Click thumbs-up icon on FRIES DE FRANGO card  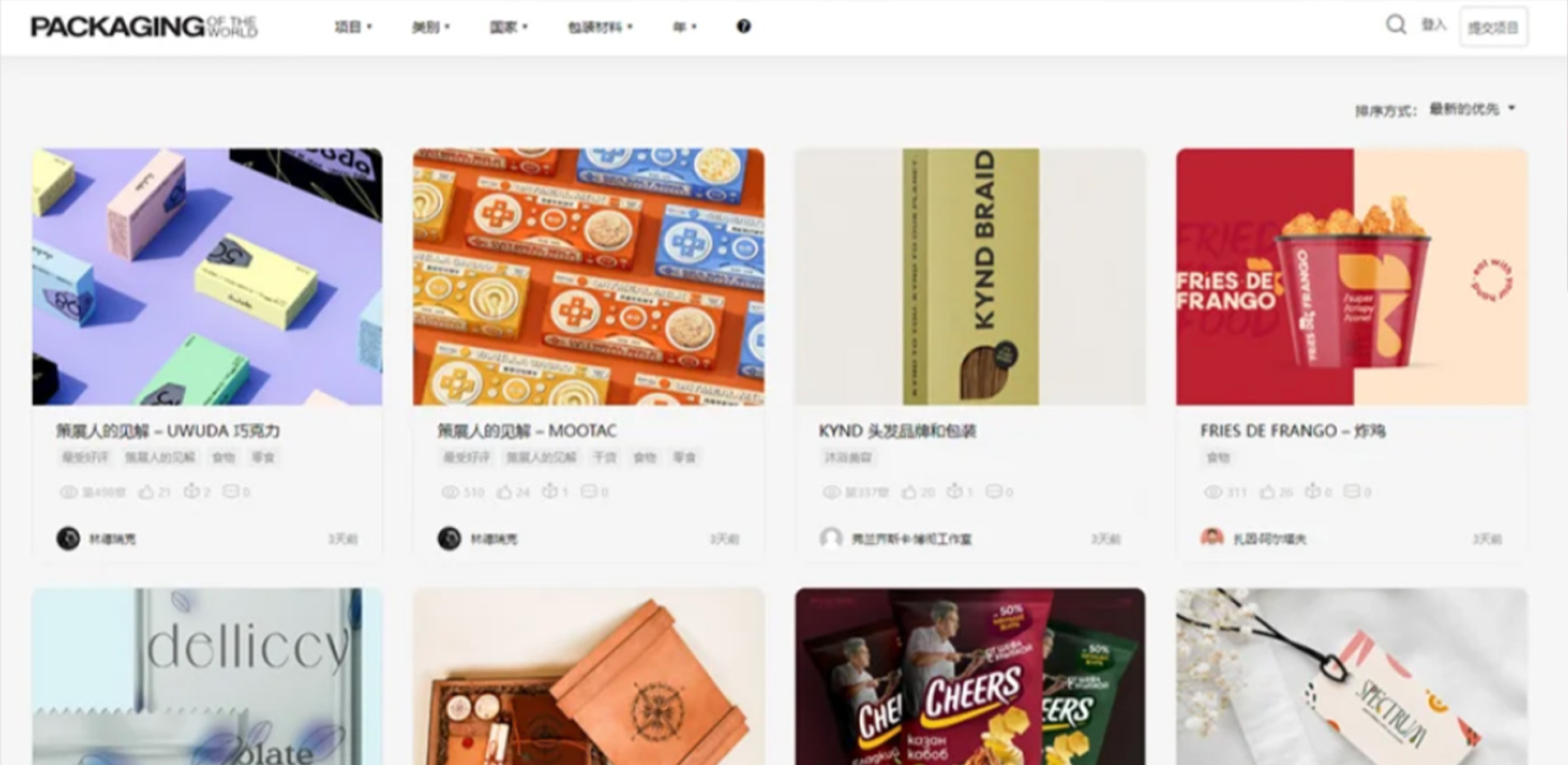pos(1268,492)
